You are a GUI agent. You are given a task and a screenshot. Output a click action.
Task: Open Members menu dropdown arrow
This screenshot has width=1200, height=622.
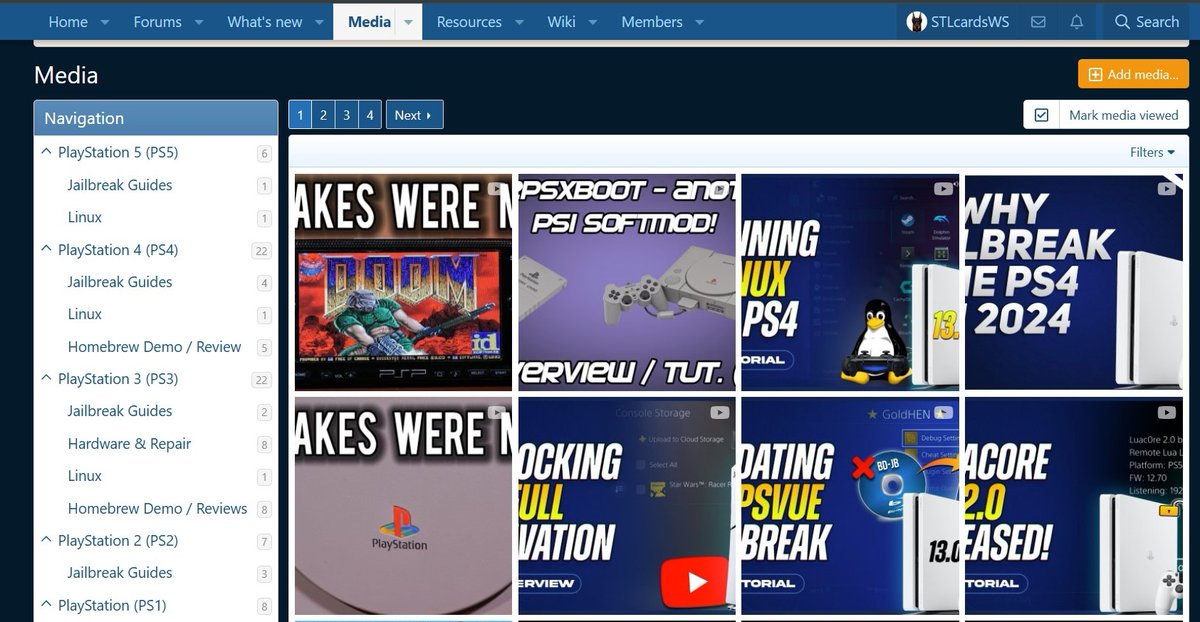[700, 22]
